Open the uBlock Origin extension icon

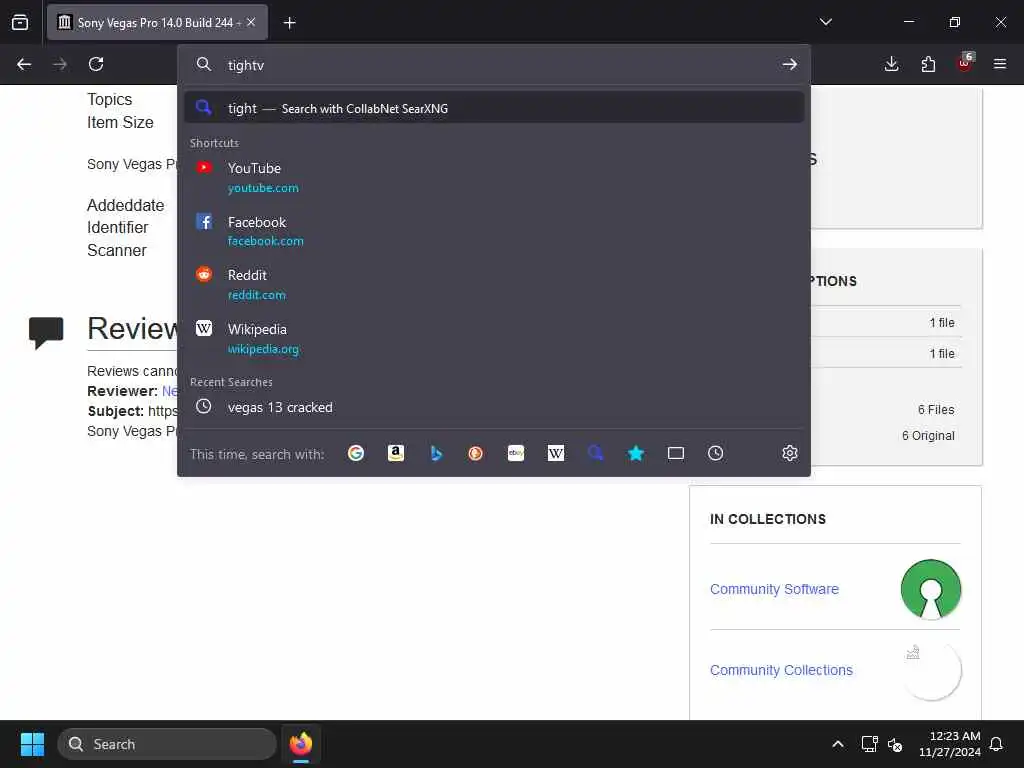965,63
